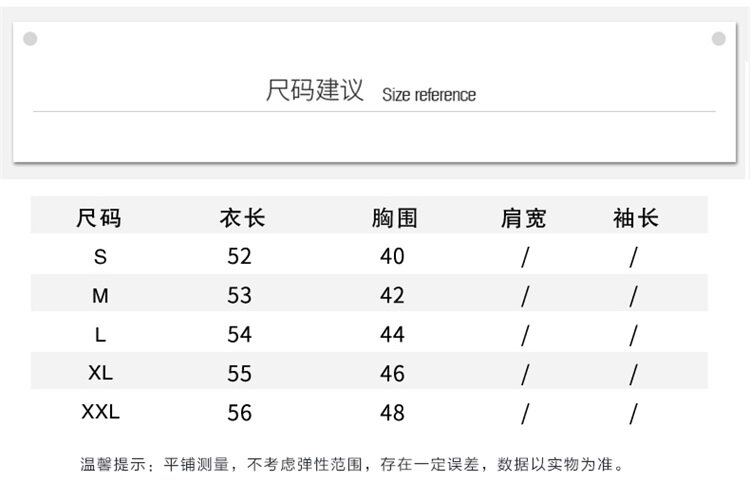Click the S size row label
750x501 pixels.
pos(100,257)
